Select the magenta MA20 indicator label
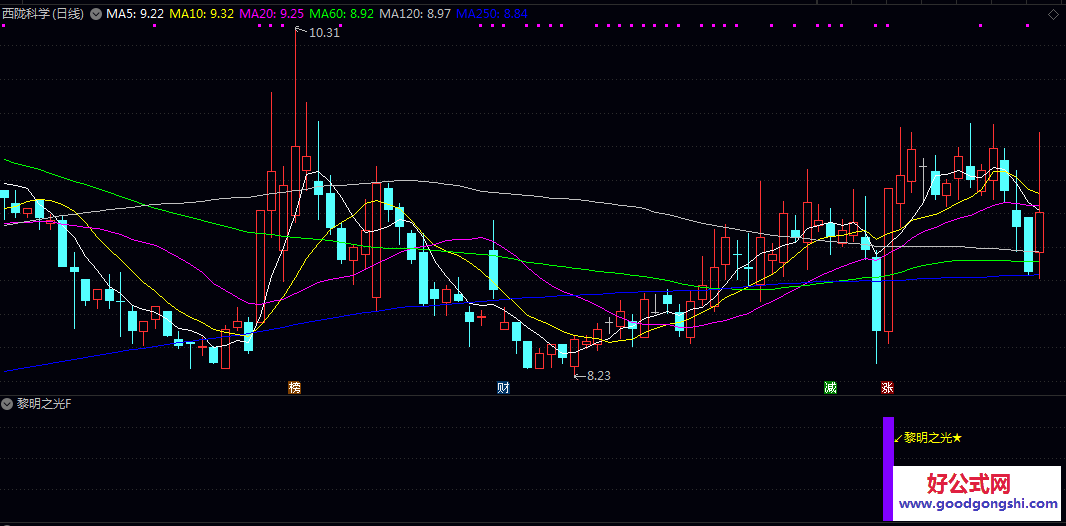 272,14
